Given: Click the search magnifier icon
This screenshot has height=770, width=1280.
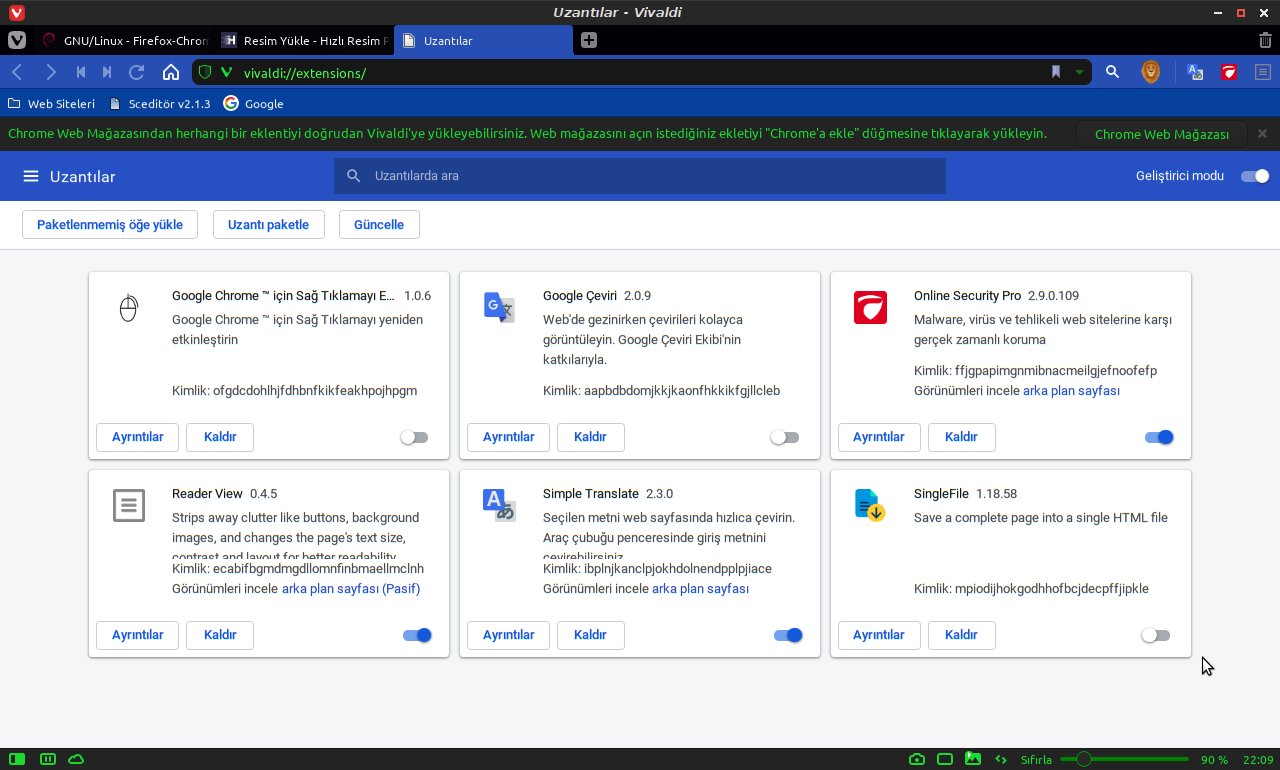Looking at the screenshot, I should click(1112, 72).
